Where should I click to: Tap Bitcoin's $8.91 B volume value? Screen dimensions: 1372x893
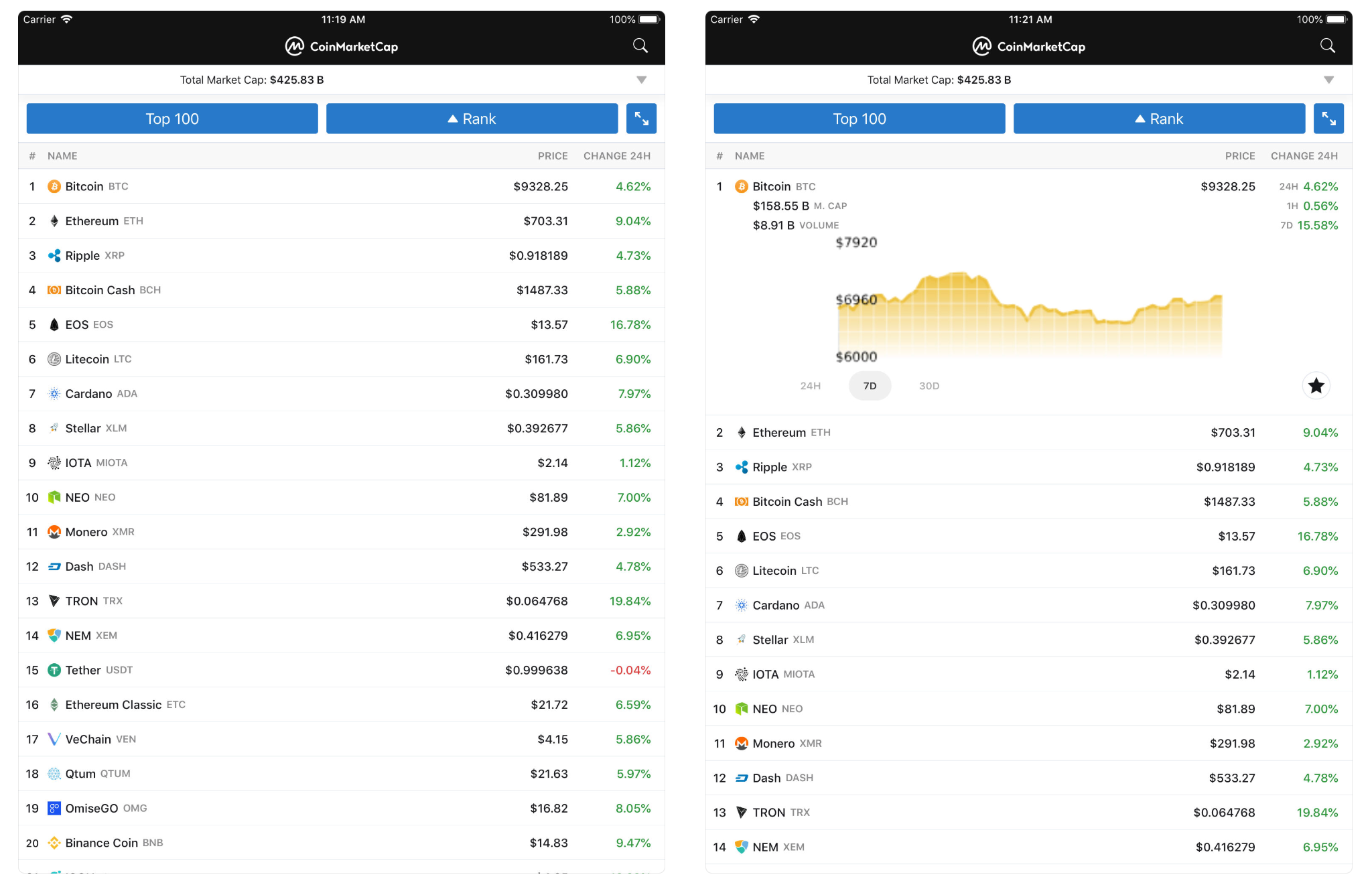[774, 225]
